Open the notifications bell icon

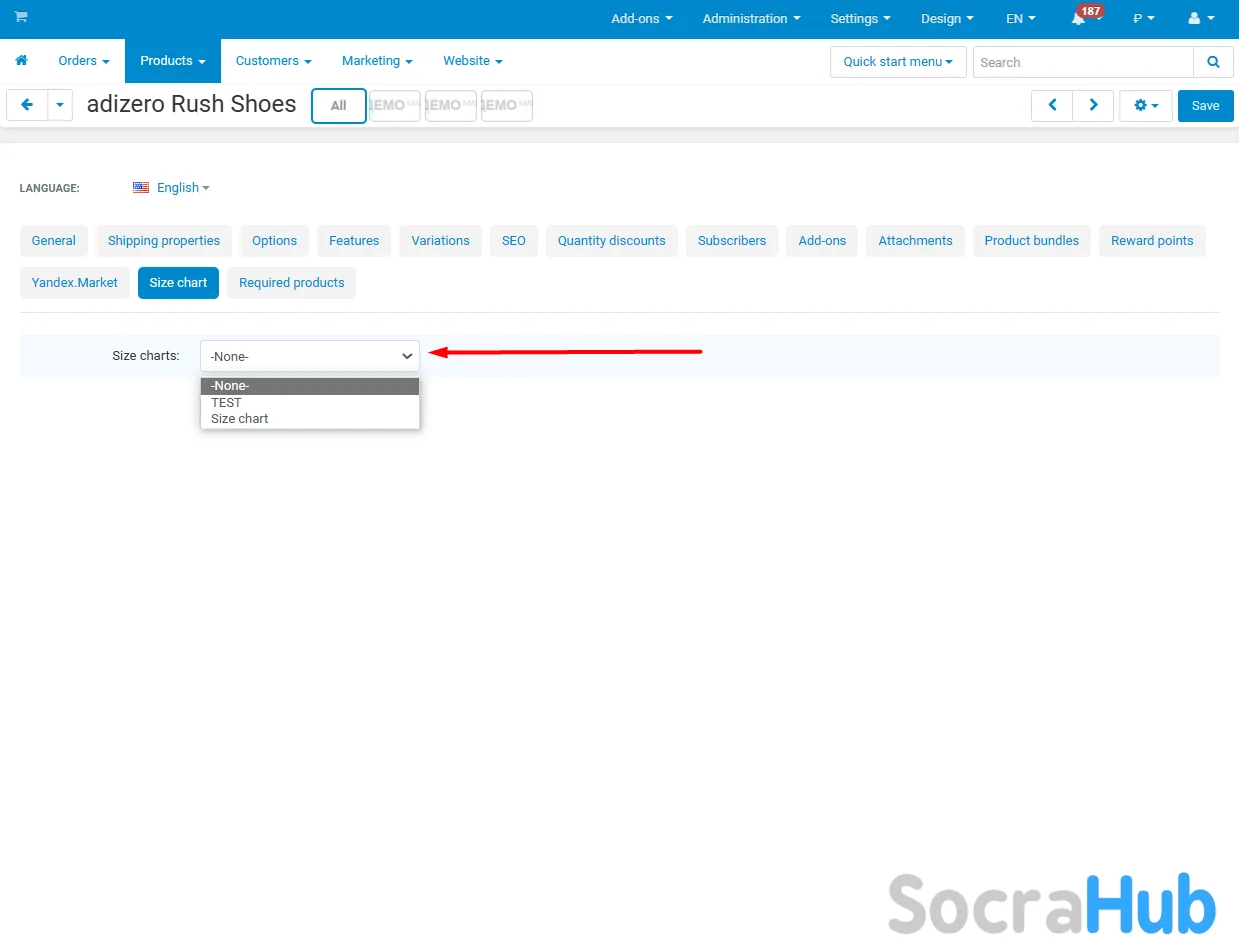[1079, 19]
